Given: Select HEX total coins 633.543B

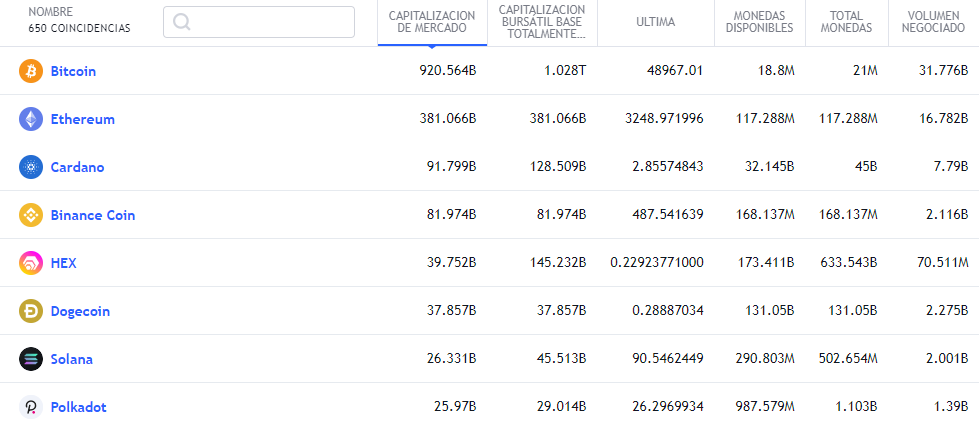Looking at the screenshot, I should click(x=849, y=263).
